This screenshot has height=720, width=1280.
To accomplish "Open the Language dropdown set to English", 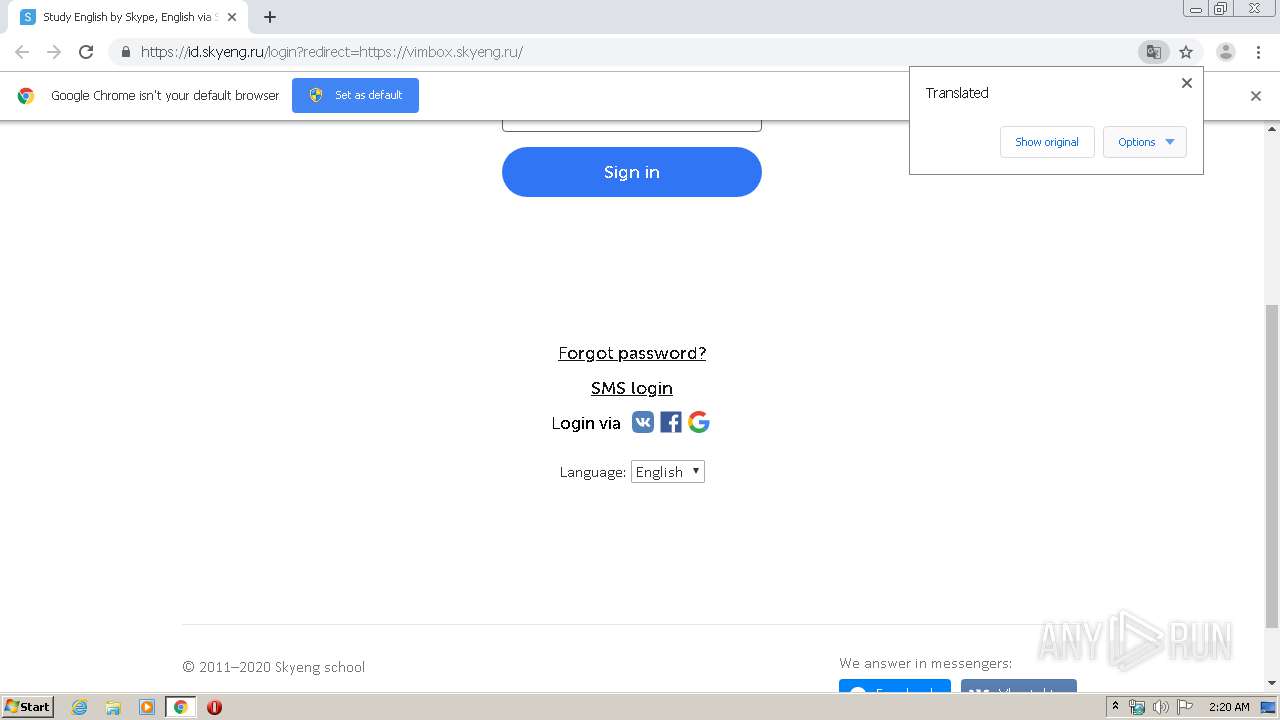I will click(x=668, y=472).
